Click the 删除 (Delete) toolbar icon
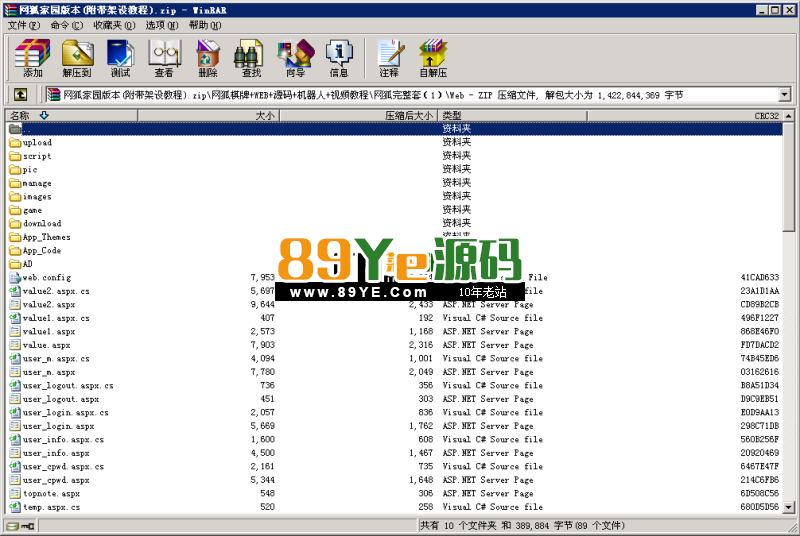This screenshot has width=800, height=536. pyautogui.click(x=208, y=58)
